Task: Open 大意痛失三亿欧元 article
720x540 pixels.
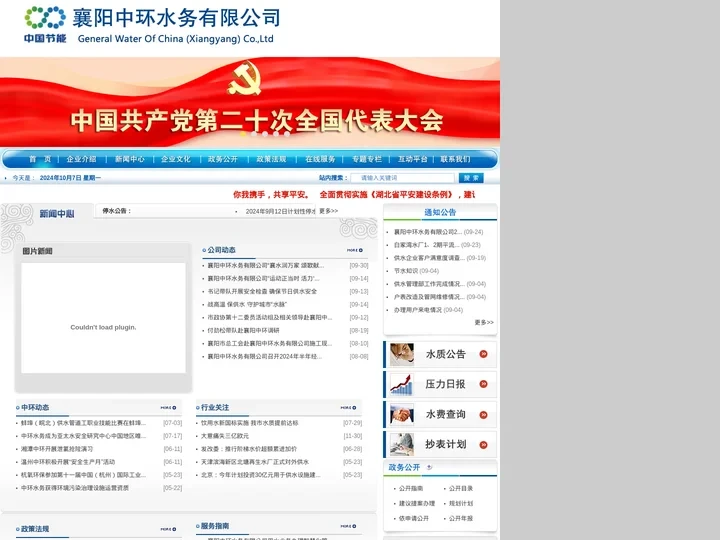Action: tap(225, 436)
